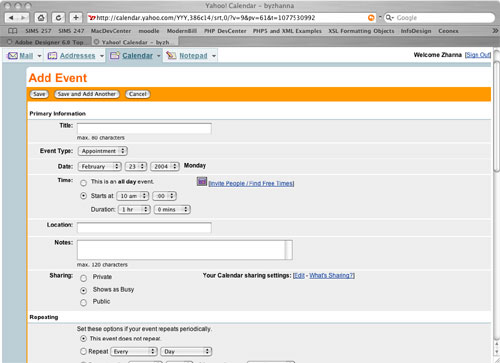Expand the Mail tab dropdown arrow
The image size is (500, 363).
39,56
